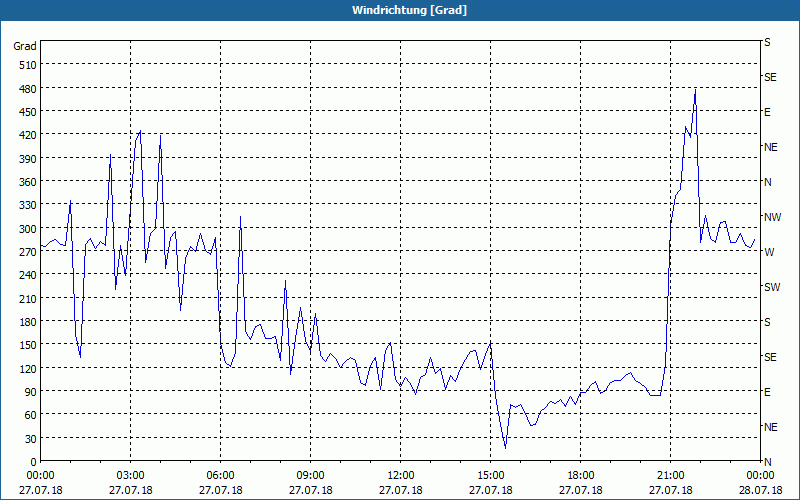Click the 240 y-axis tick label
This screenshot has width=800, height=500.
coord(28,275)
